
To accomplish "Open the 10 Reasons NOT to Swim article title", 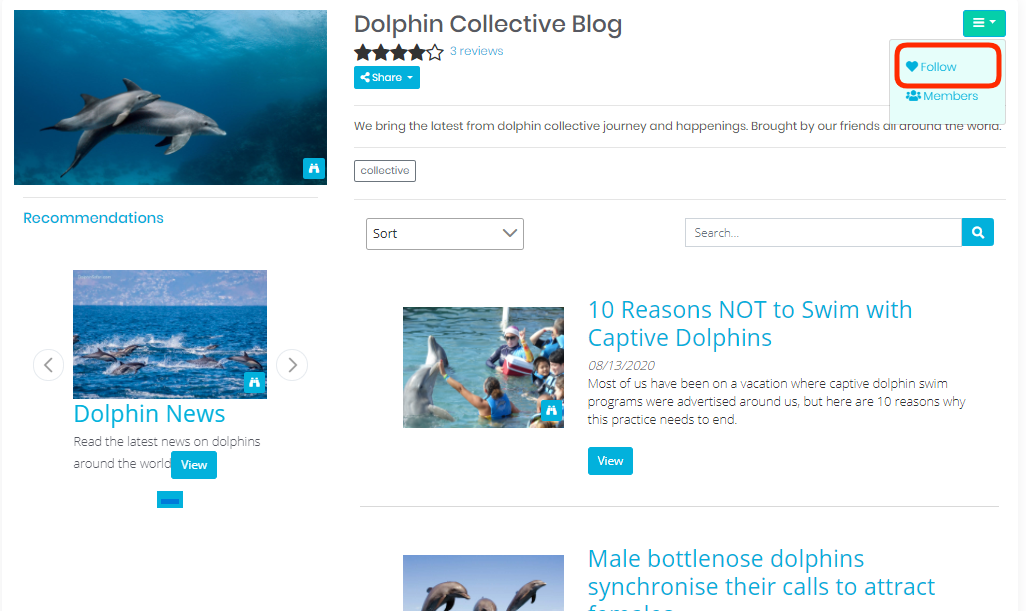I will 750,324.
